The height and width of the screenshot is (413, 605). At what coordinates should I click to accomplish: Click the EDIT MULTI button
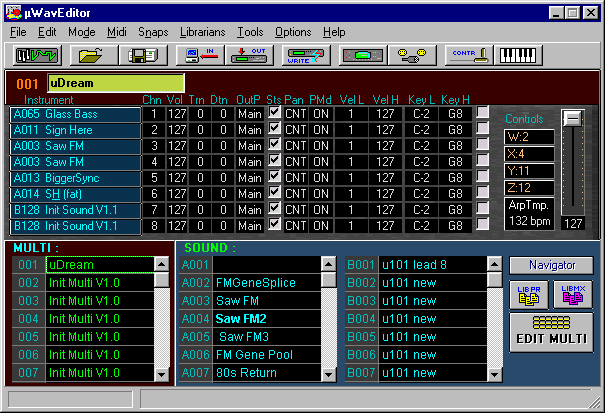pyautogui.click(x=550, y=331)
